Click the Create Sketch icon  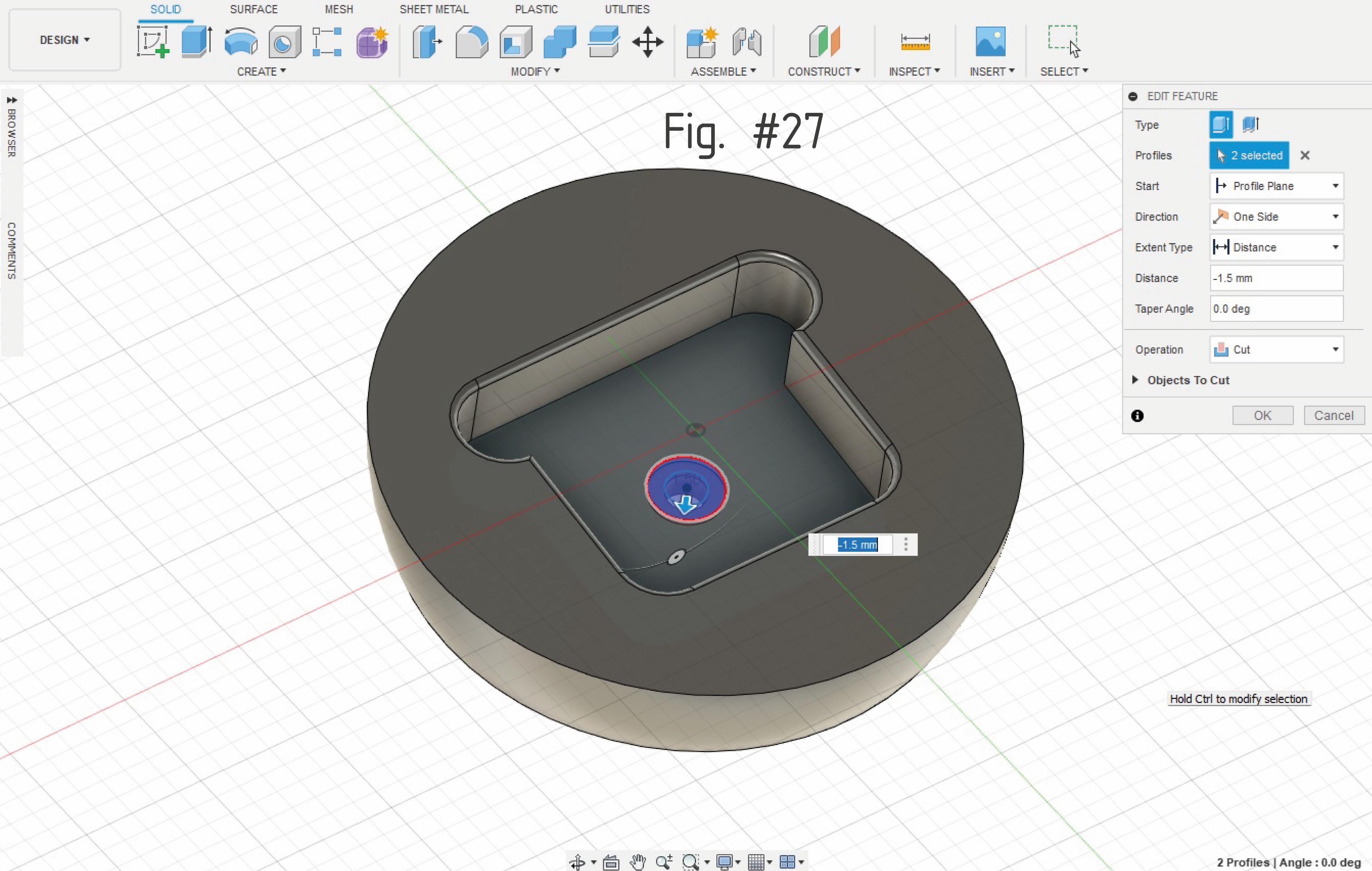pos(153,42)
